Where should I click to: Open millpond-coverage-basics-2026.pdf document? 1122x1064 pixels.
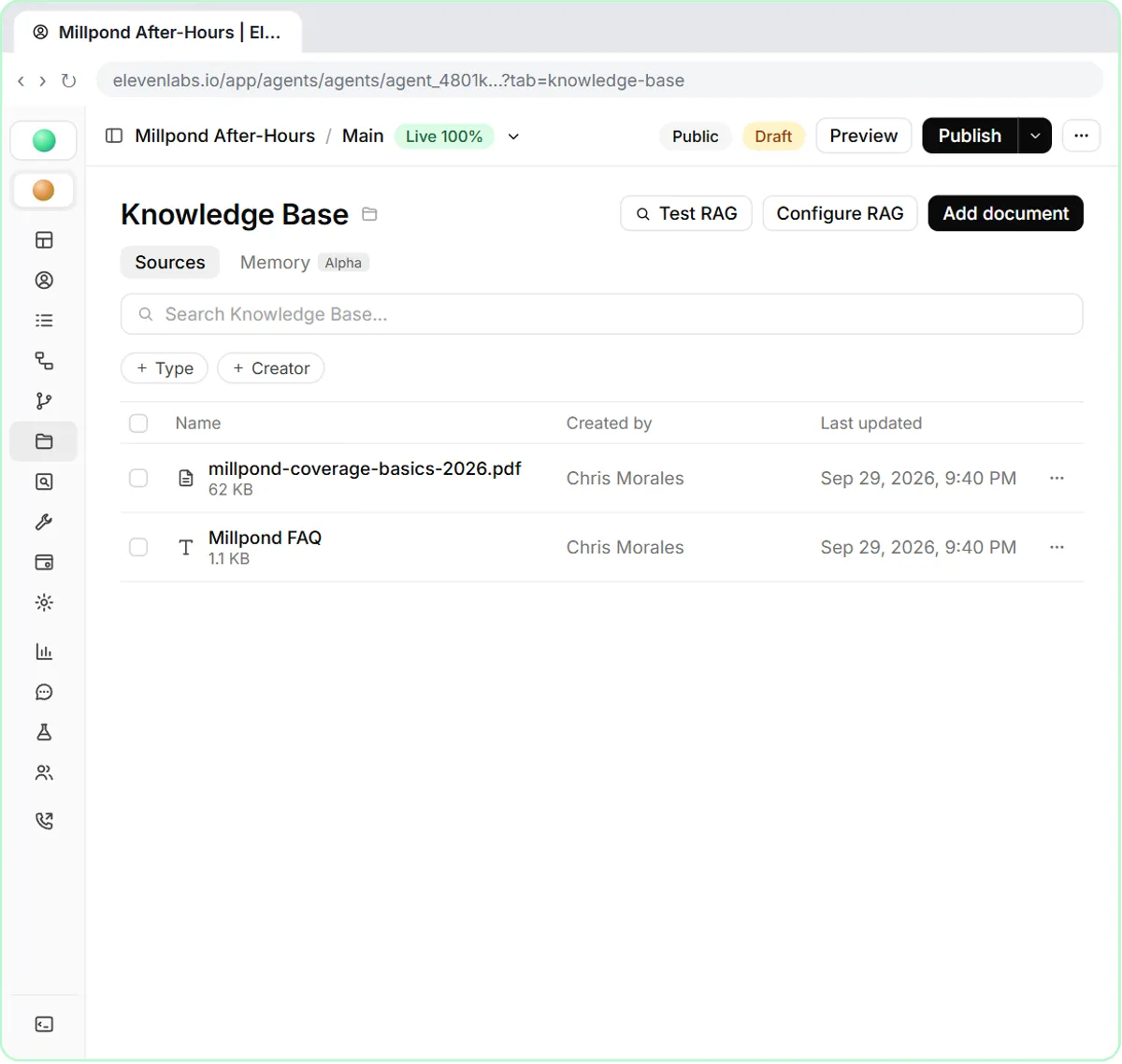[x=365, y=468]
